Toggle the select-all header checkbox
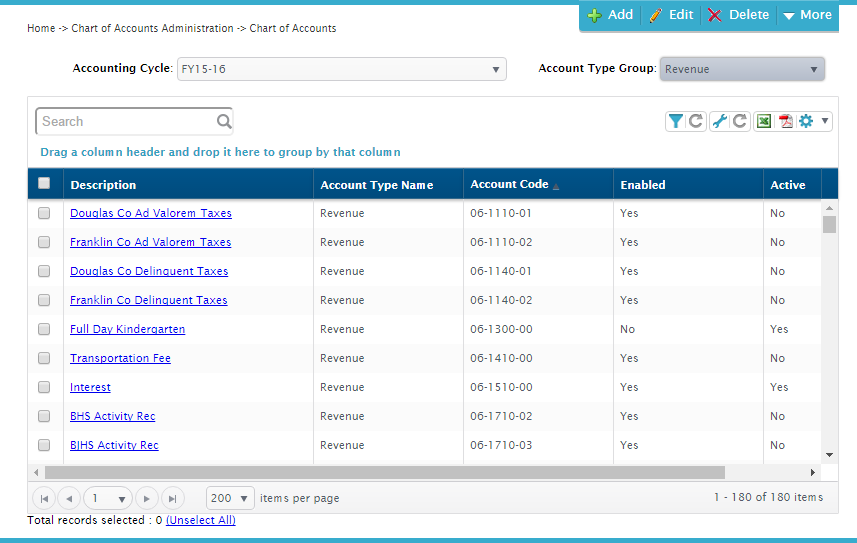The image size is (857, 543). coord(44,183)
